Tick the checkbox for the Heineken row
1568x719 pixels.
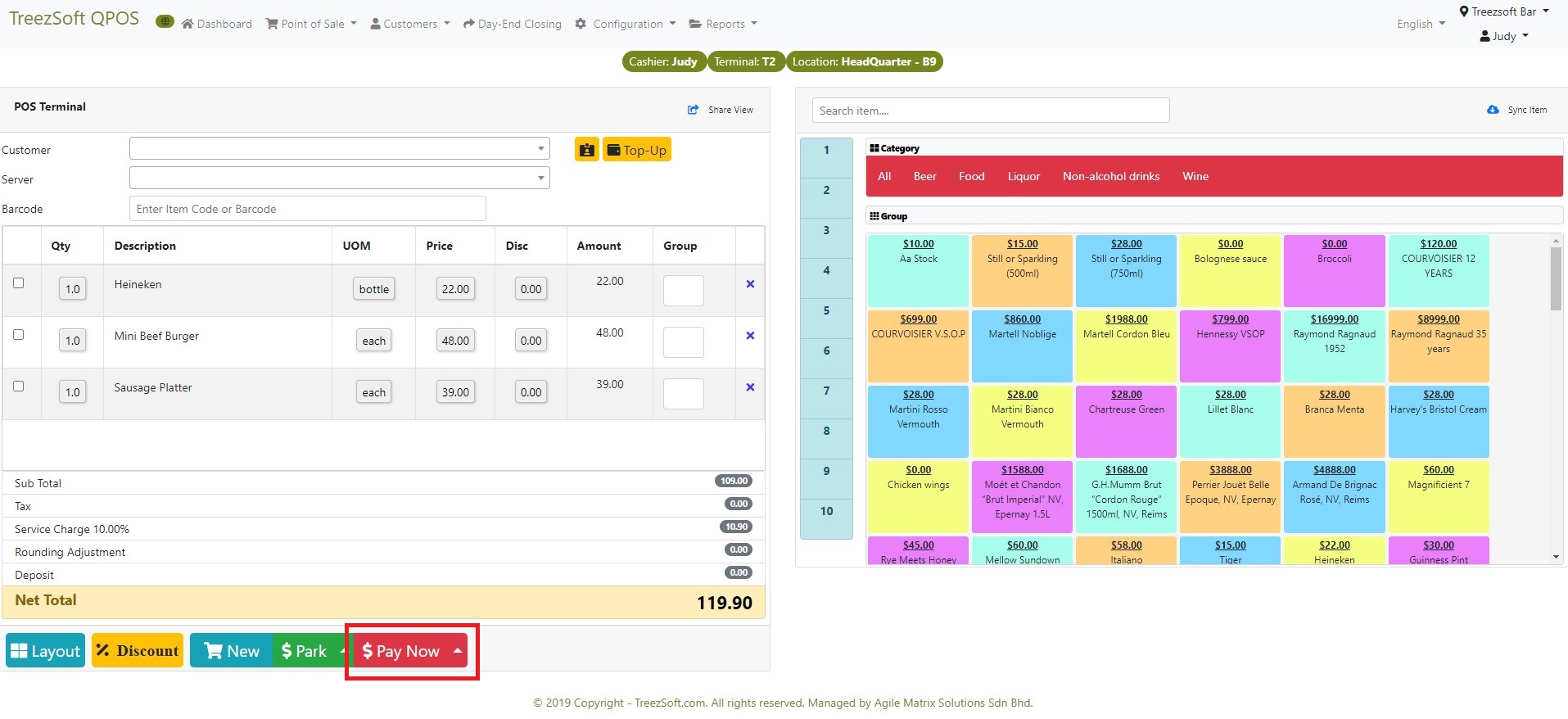19,283
